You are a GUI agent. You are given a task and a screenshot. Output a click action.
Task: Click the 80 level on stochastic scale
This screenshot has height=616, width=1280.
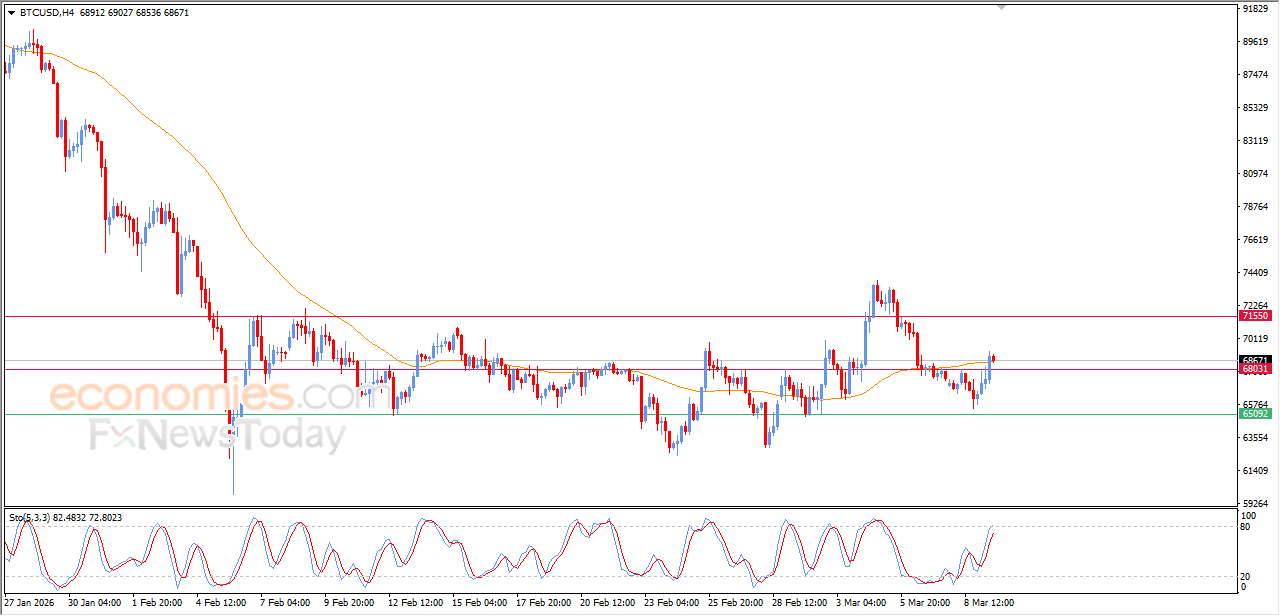(1247, 526)
